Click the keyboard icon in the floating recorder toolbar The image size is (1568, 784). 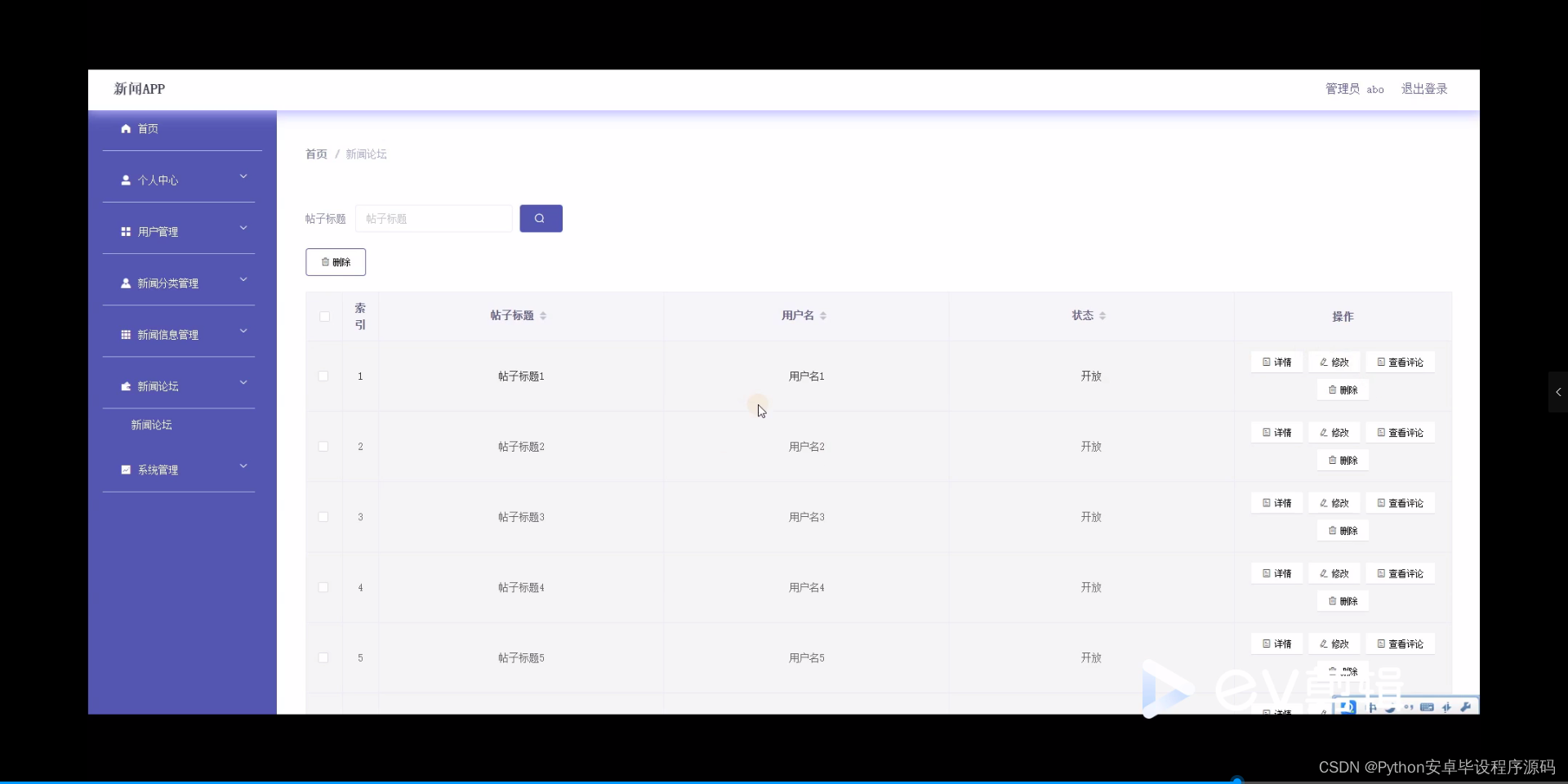(x=1426, y=707)
